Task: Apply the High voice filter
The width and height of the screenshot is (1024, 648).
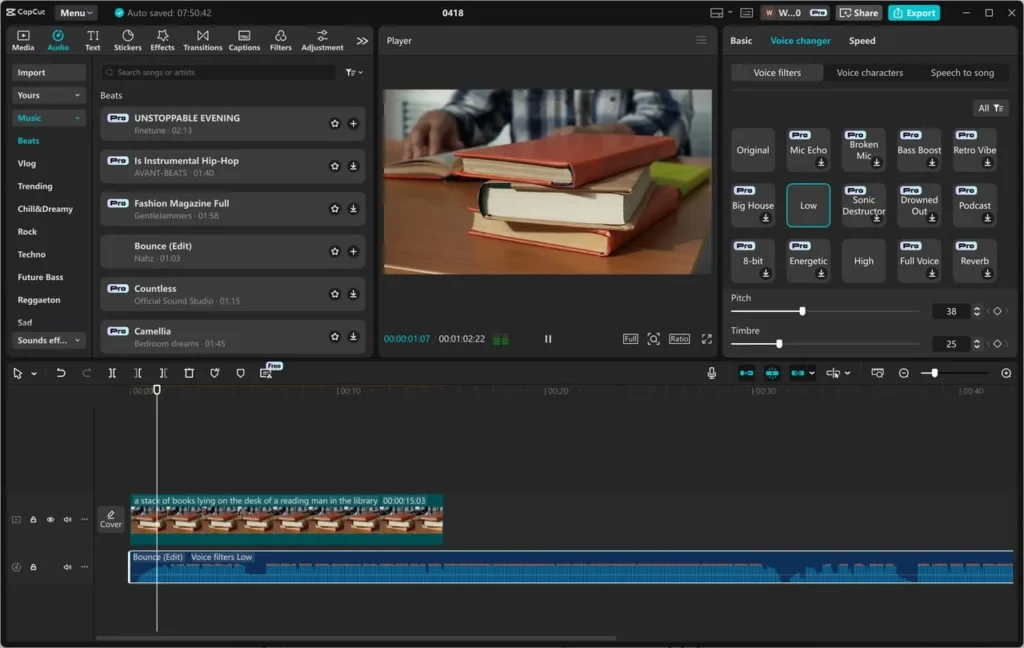Action: coord(863,261)
